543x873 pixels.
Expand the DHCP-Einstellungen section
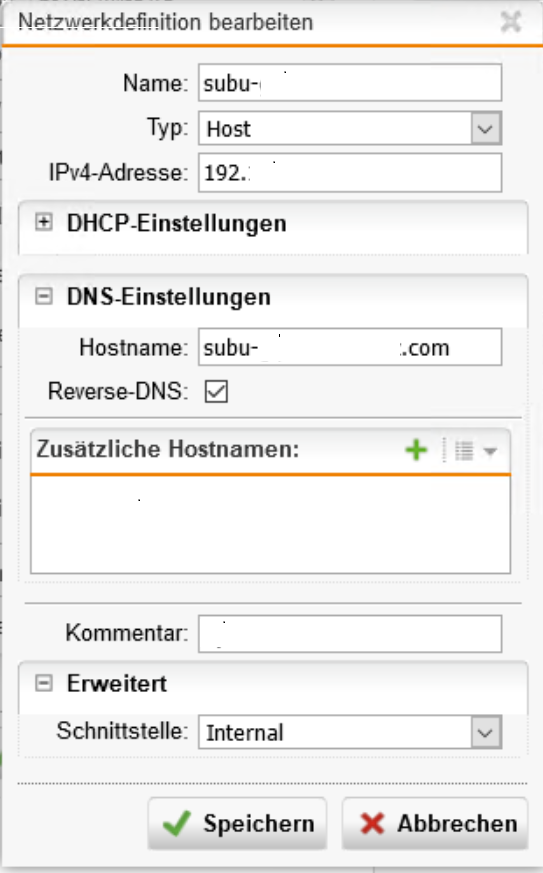click(x=43, y=223)
